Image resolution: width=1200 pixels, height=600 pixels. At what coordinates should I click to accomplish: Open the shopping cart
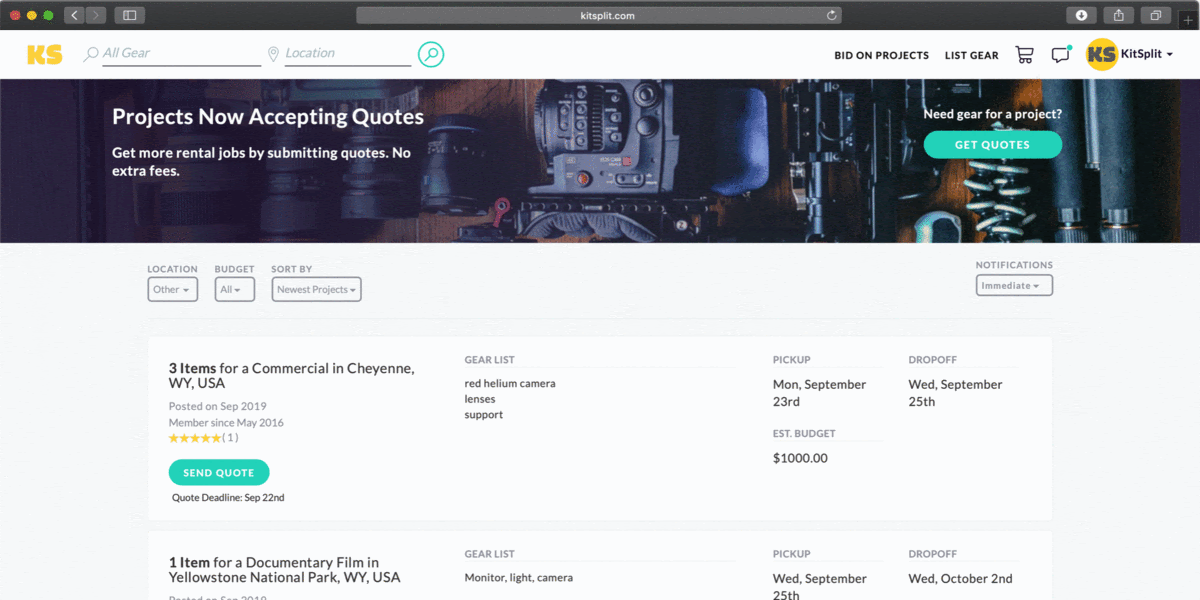[1024, 55]
